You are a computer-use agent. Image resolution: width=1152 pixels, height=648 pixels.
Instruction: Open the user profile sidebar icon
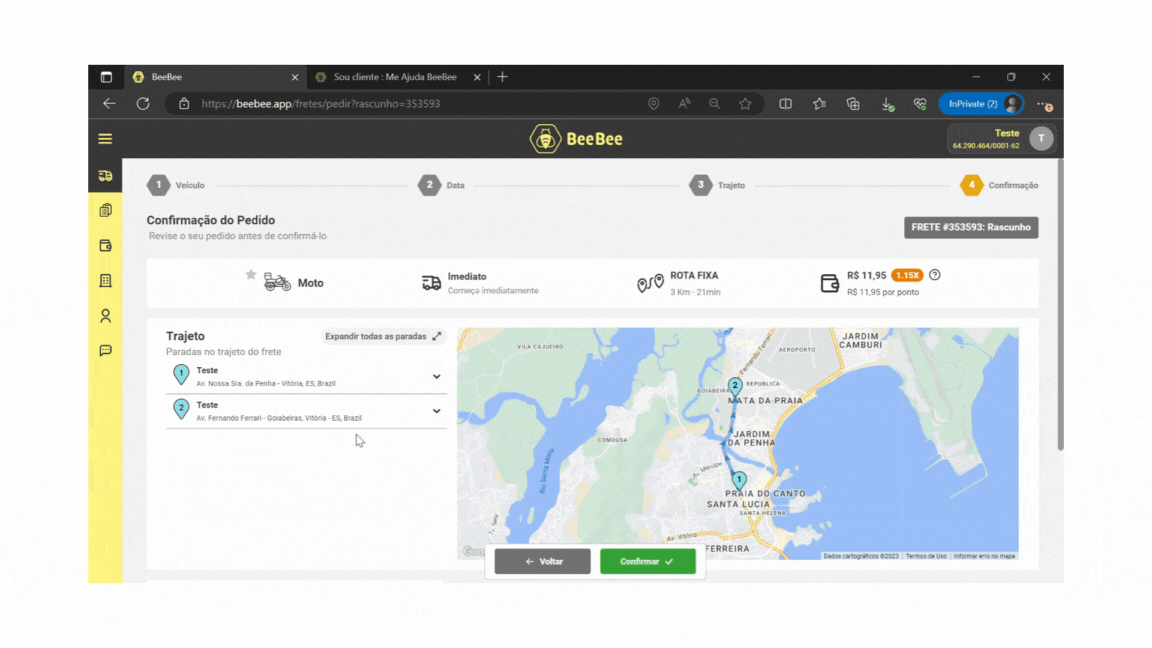tap(106, 316)
